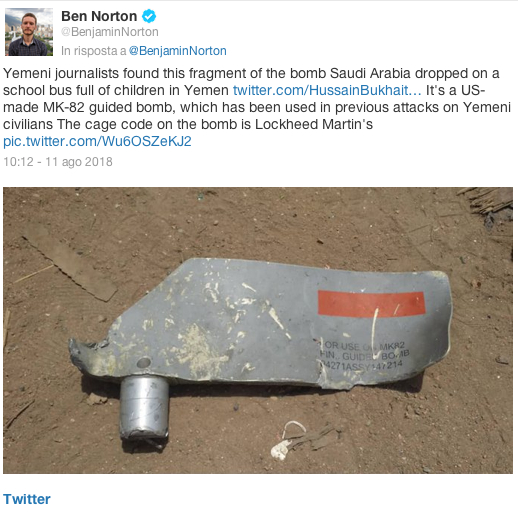Image resolution: width=518 pixels, height=515 pixels.
Task: Click the 10:12 - 11 ago 2018 timestamp
Action: [58, 162]
